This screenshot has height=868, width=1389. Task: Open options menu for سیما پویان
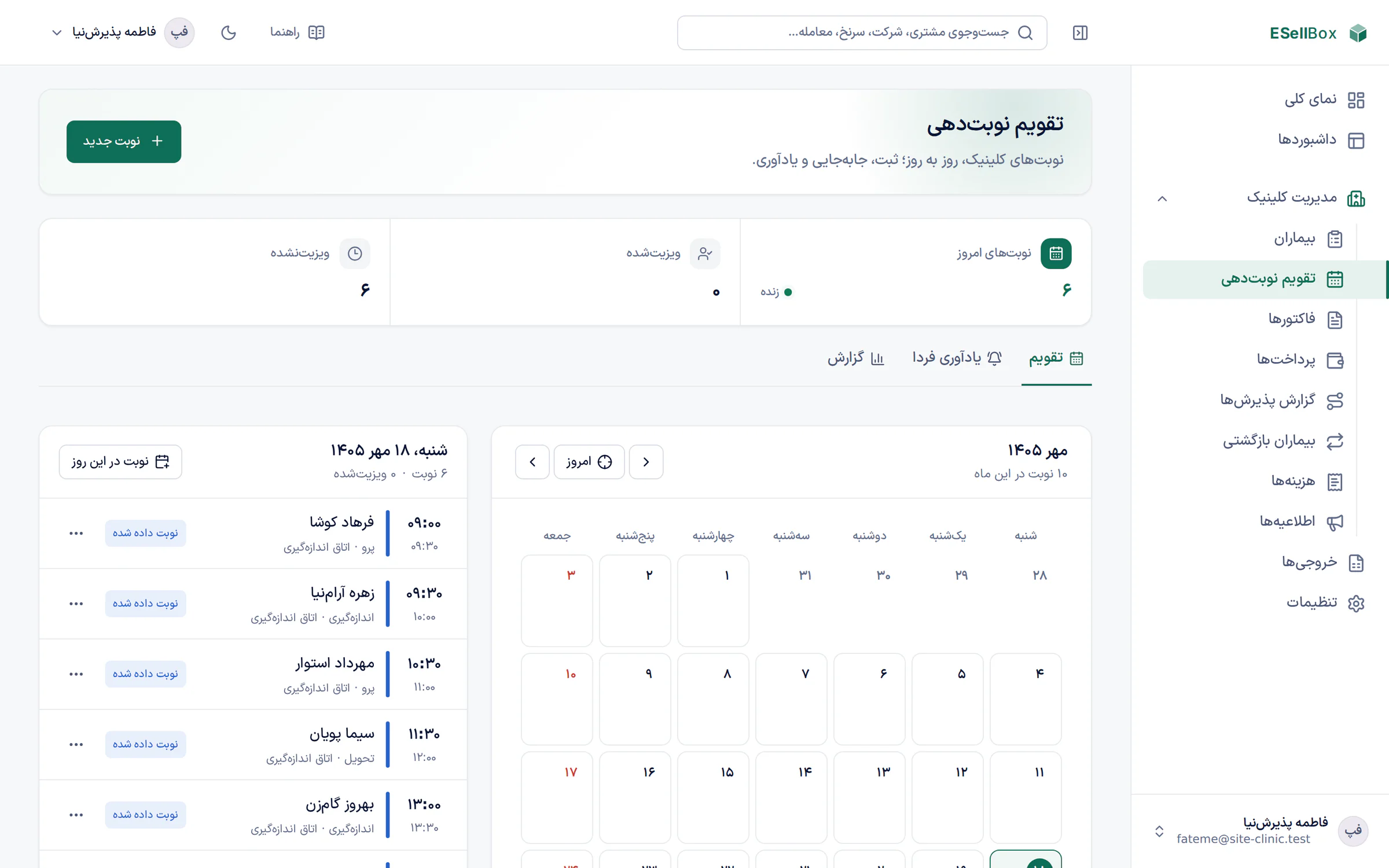pyautogui.click(x=76, y=744)
